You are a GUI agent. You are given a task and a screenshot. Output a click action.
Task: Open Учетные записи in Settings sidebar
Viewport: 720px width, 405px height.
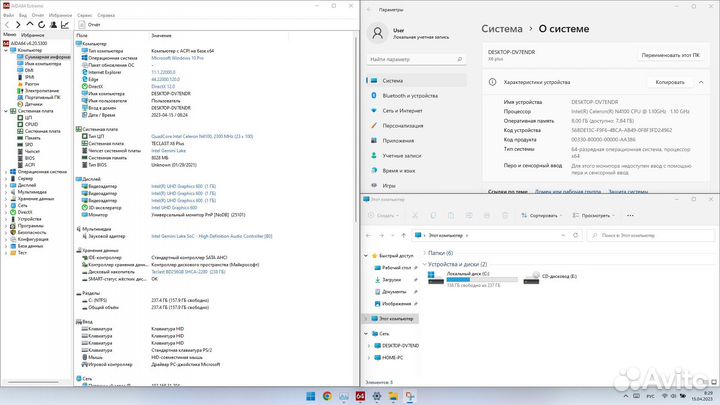416,156
